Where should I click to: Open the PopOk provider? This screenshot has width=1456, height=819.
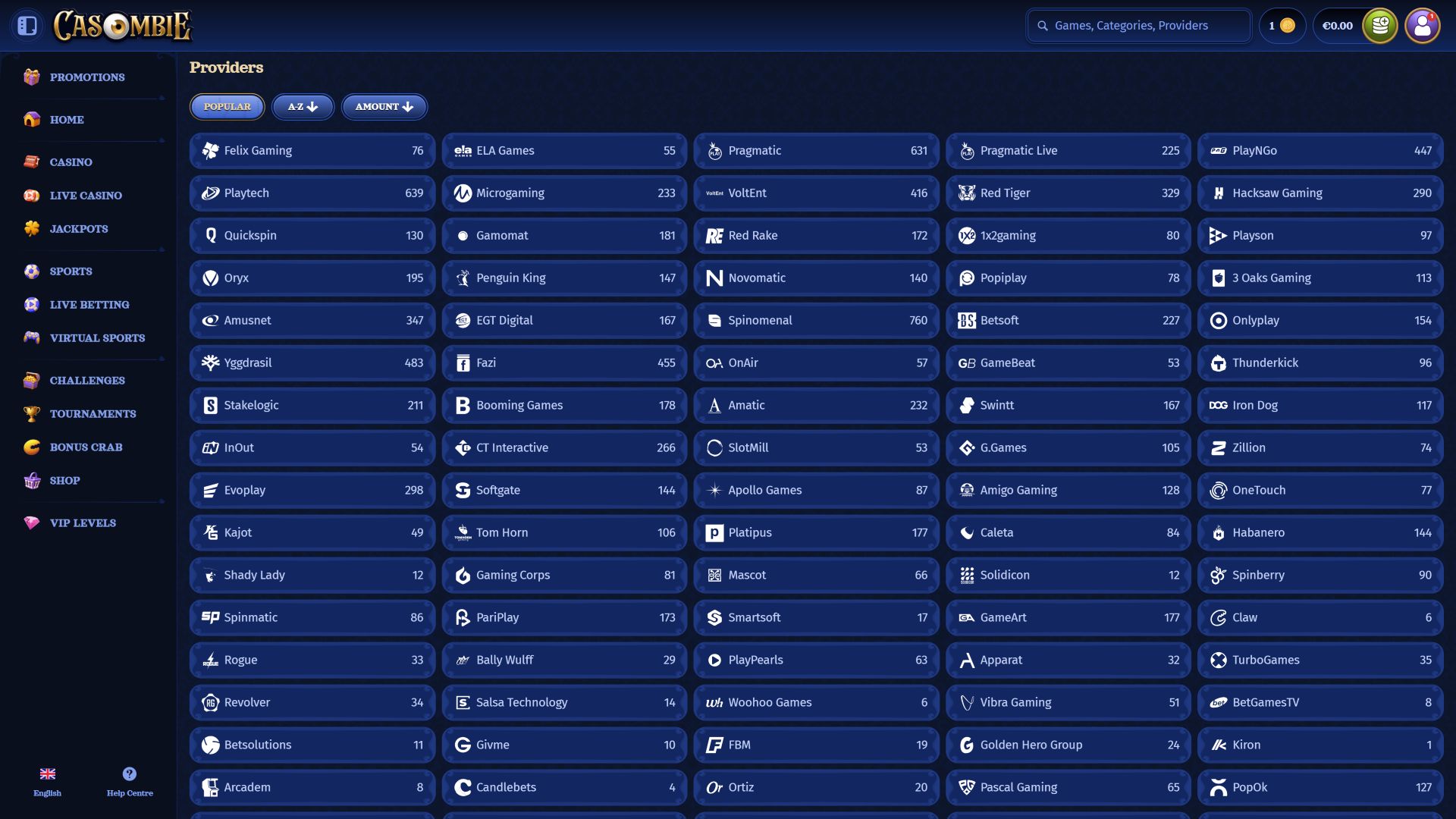pos(1320,788)
